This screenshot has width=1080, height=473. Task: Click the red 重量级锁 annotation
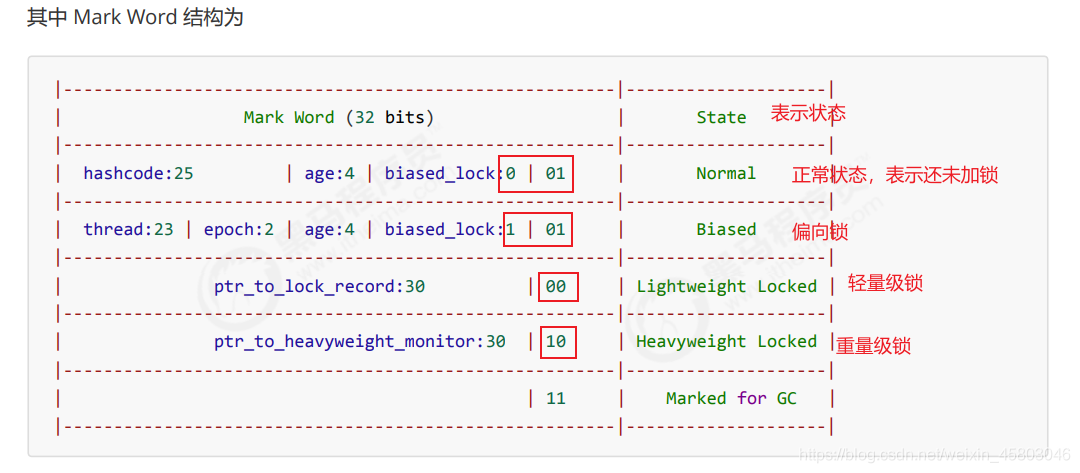click(x=873, y=345)
